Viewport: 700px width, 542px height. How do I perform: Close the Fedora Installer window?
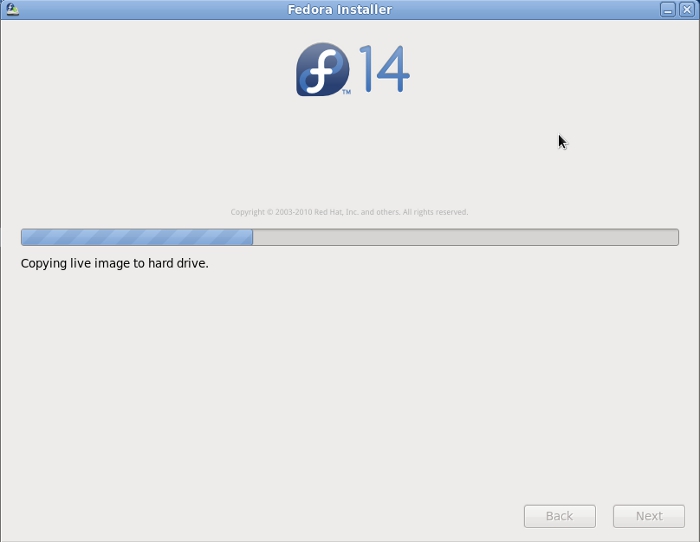(x=686, y=9)
